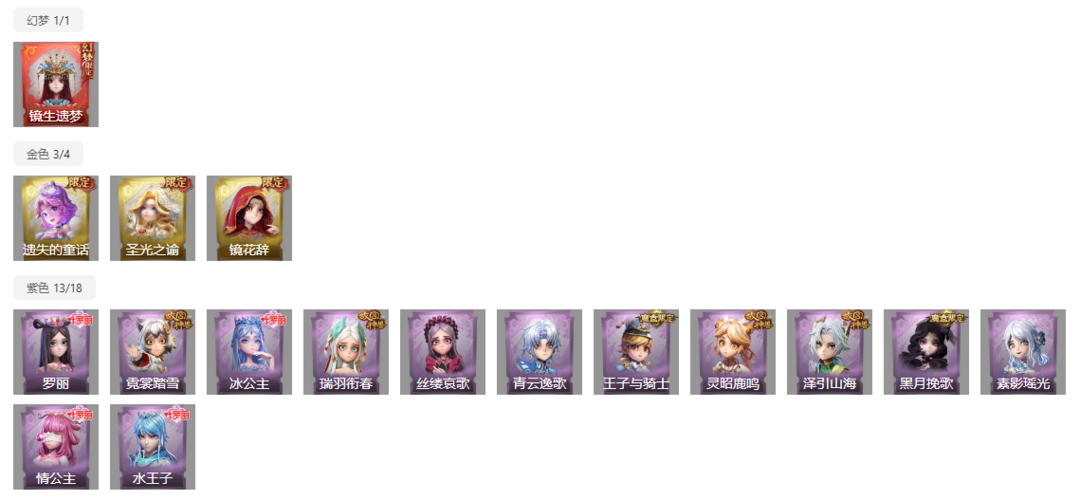Choose the 王子与骑士 skin card

[x=636, y=351]
